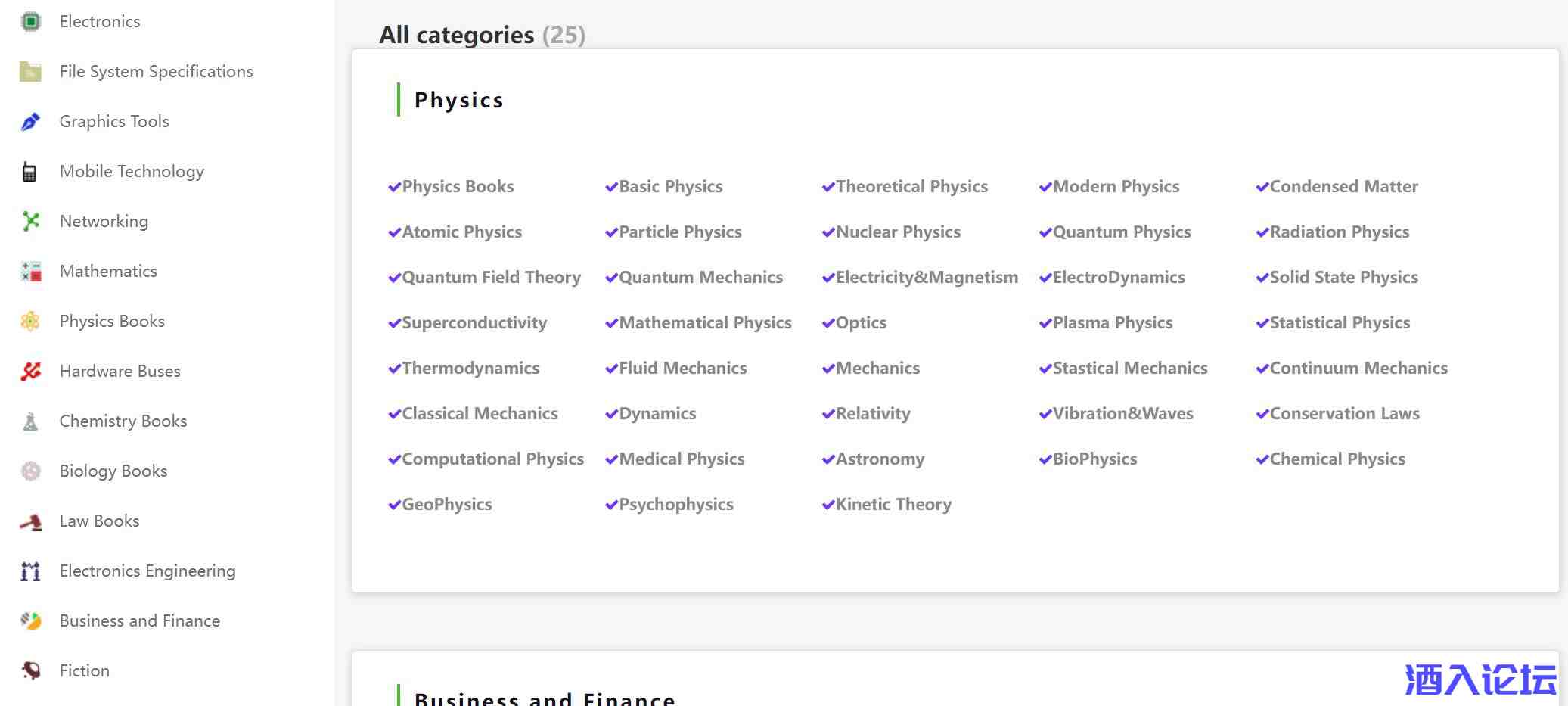Click the Law Books gavel icon
Screen dimensions: 1568x706
pos(30,521)
